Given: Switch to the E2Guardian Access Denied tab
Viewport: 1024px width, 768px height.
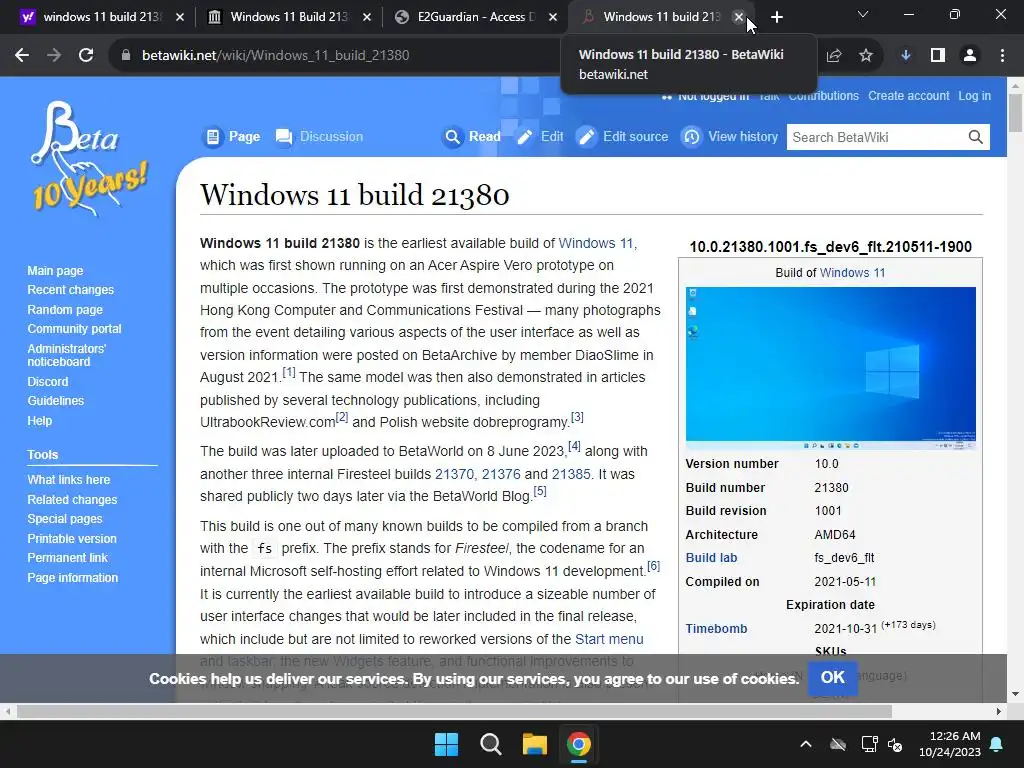Looking at the screenshot, I should (x=473, y=17).
